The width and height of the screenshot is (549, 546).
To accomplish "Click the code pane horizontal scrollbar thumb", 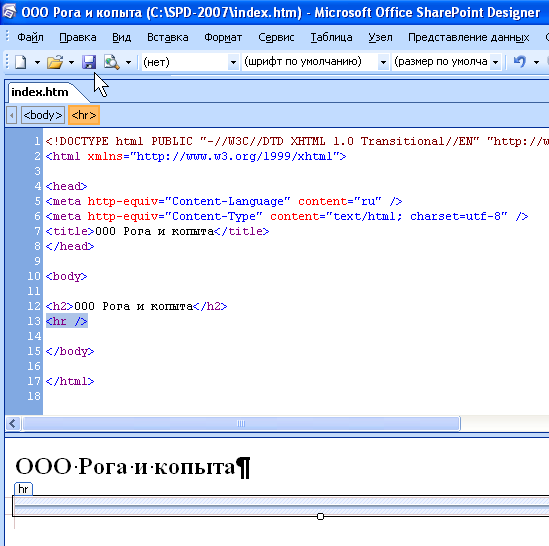I will coord(241,423).
